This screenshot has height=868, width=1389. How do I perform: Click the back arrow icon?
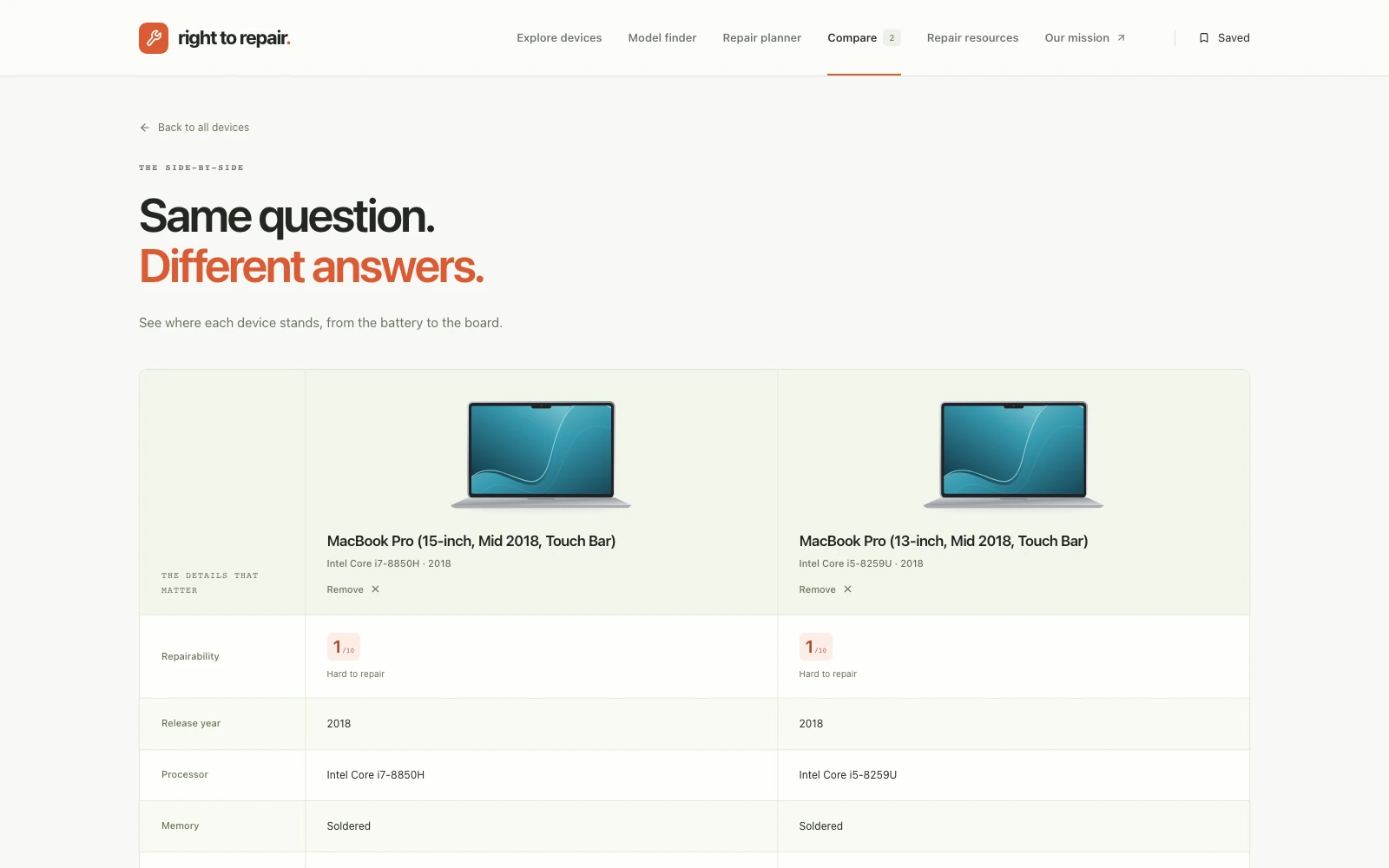pyautogui.click(x=145, y=128)
